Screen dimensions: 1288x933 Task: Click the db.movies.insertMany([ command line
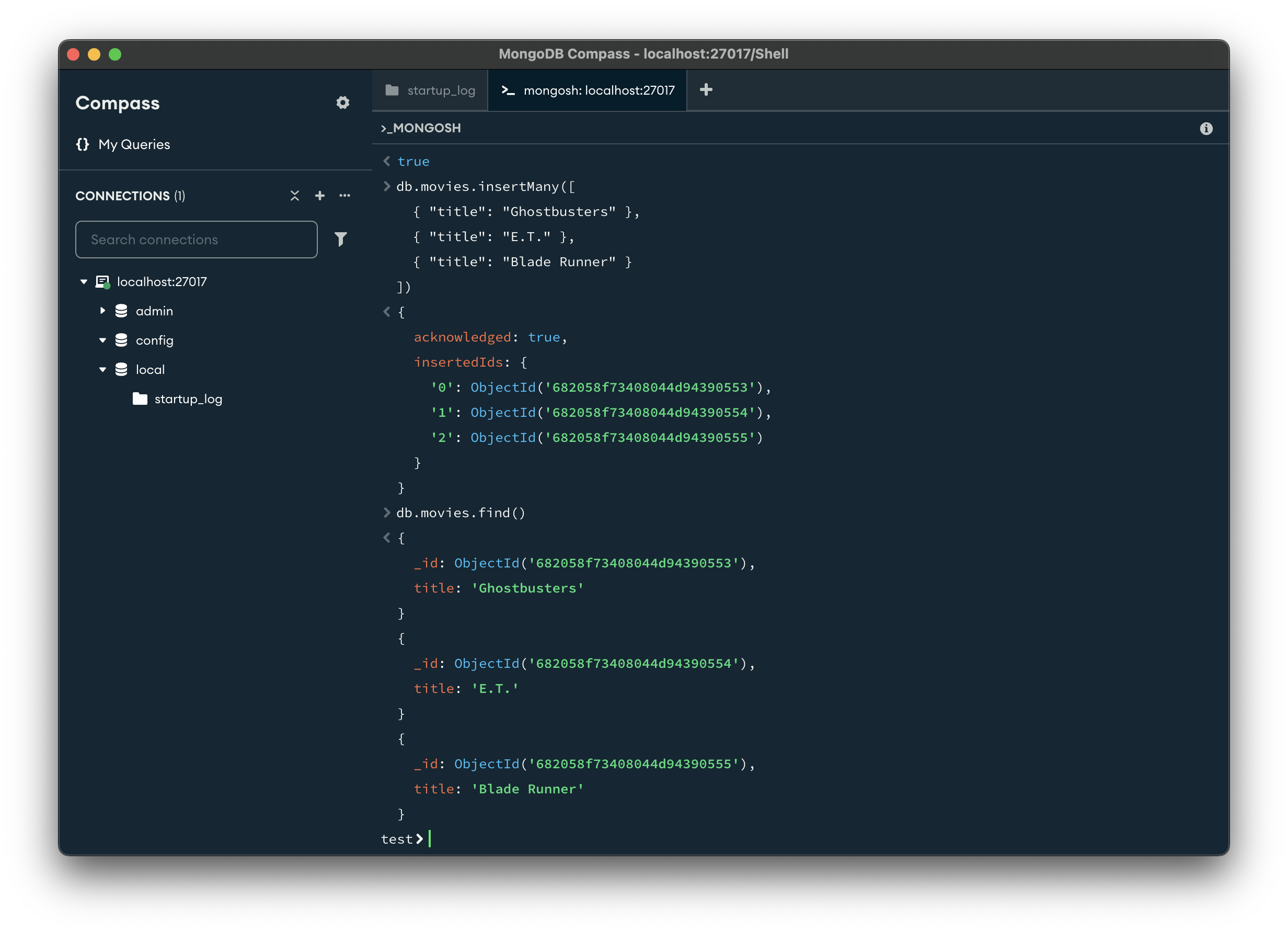(486, 186)
